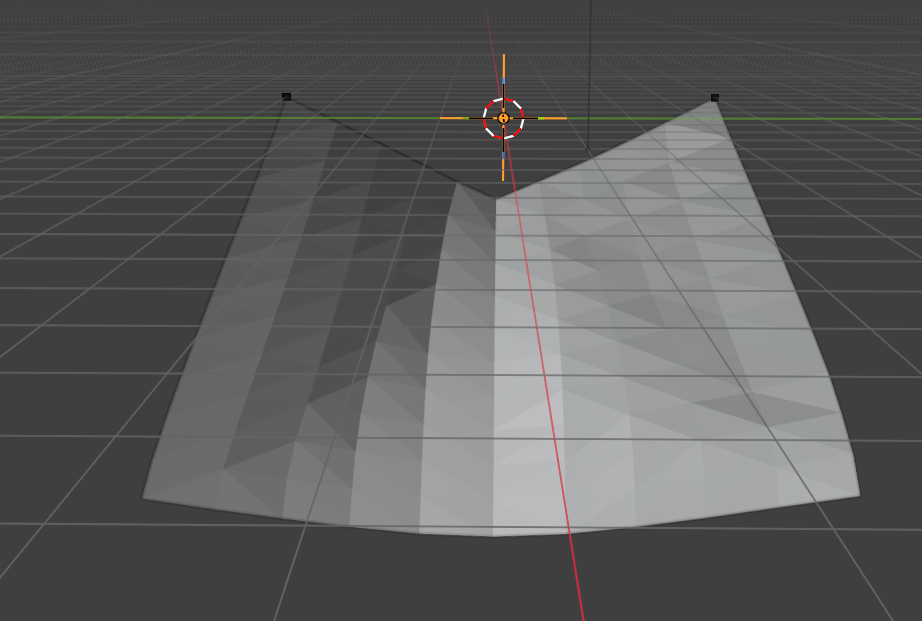The width and height of the screenshot is (922, 621).
Task: Click the lower end of the dark vertical line
Action: [588, 148]
